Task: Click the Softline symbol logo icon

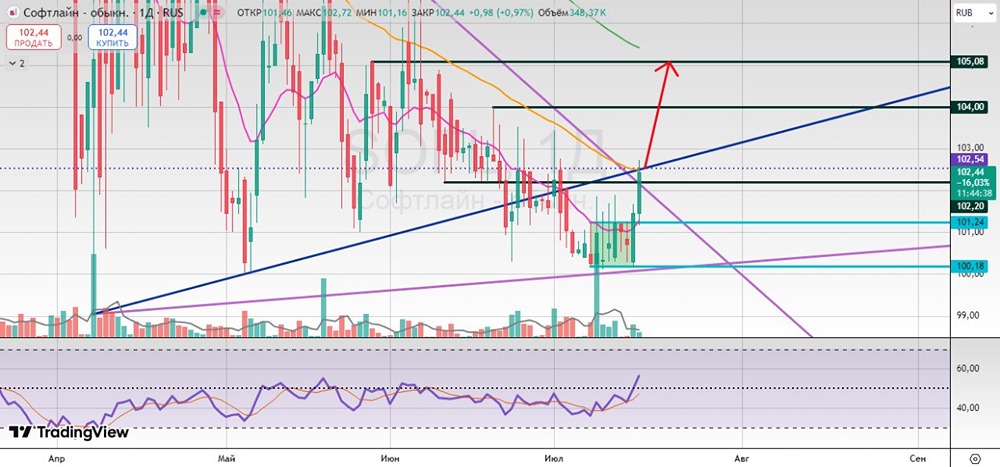Action: (13, 13)
